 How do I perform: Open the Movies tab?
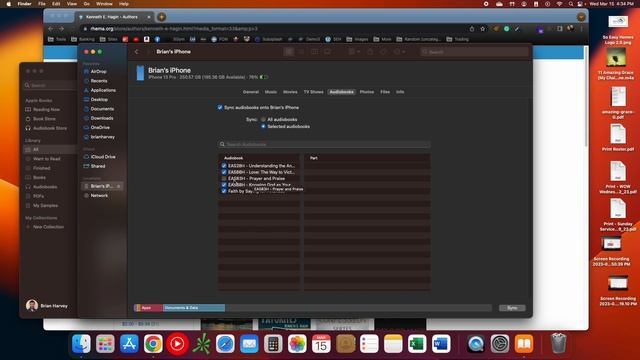pyautogui.click(x=290, y=92)
